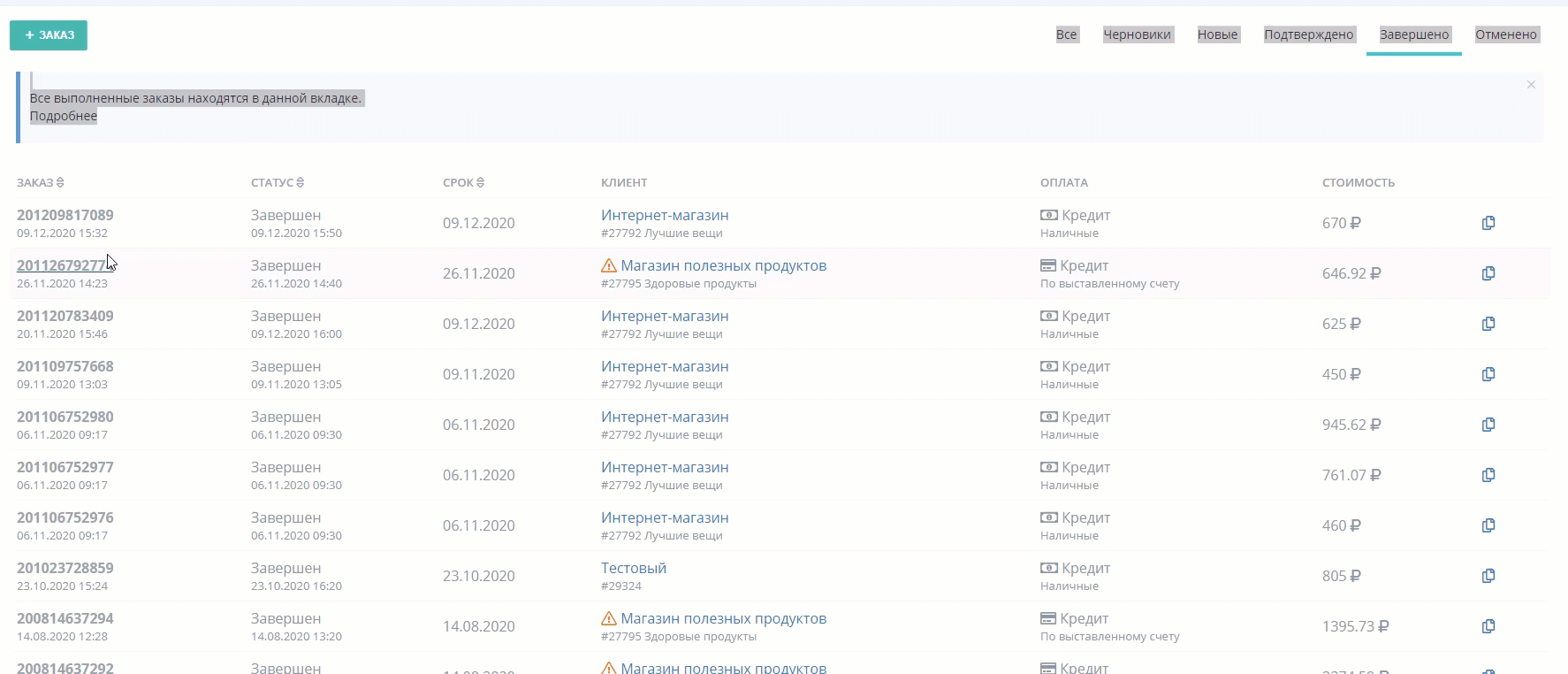Screen dimensions: 1568x674
Task: Open order number 201106752977
Action: pos(65,467)
